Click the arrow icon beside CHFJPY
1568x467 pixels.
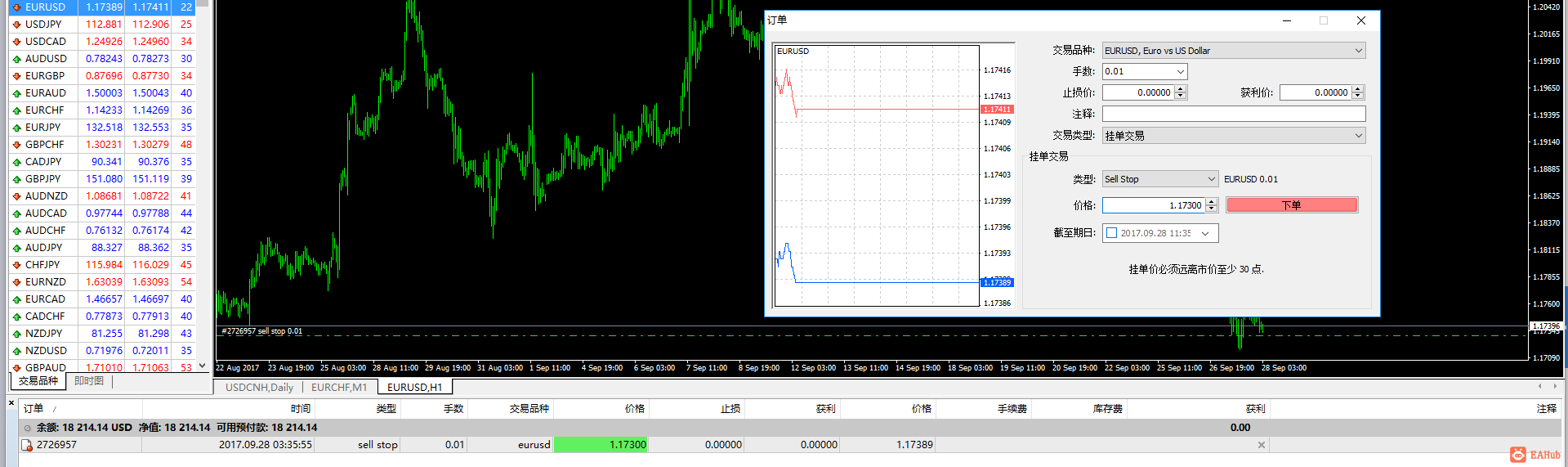tap(16, 265)
